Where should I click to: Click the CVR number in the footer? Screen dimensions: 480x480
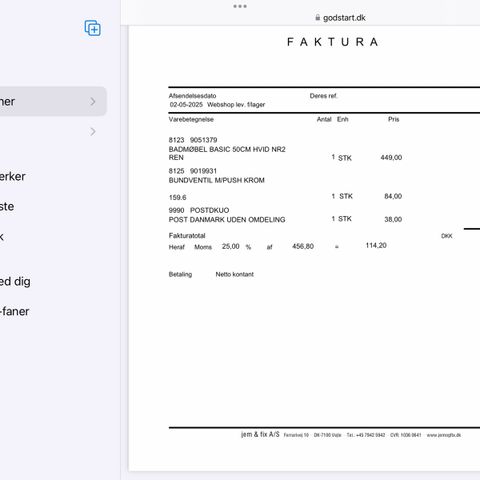click(406, 435)
